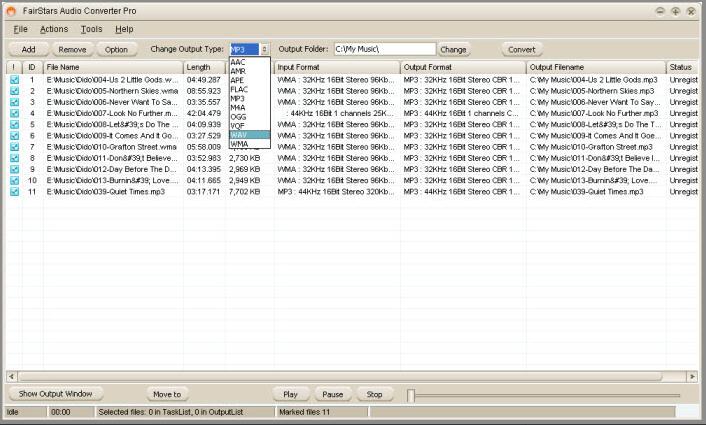Start conversion with Convert button
Image resolution: width=706 pixels, height=425 pixels.
(521, 50)
